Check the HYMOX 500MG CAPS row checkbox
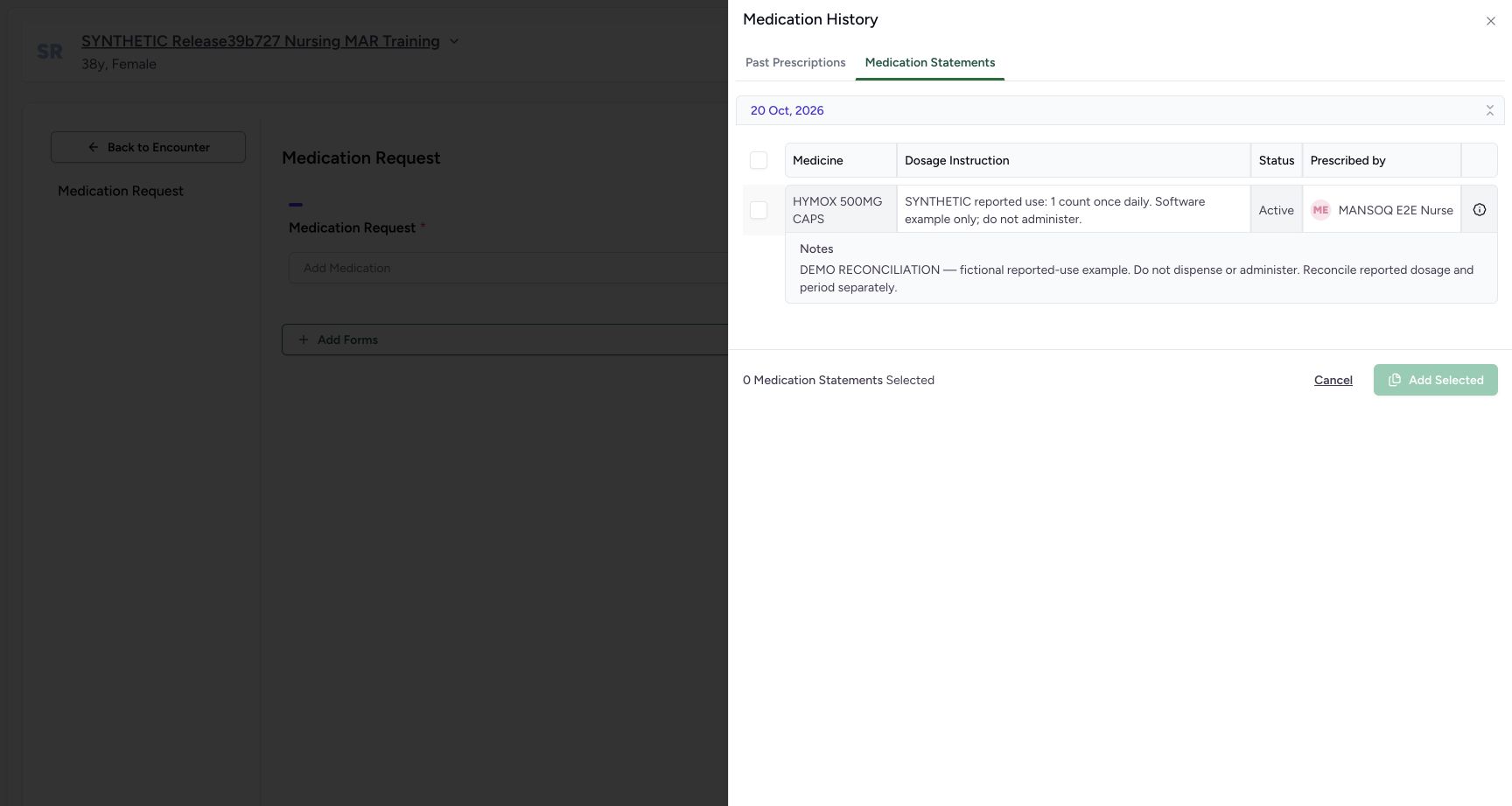 [x=759, y=210]
